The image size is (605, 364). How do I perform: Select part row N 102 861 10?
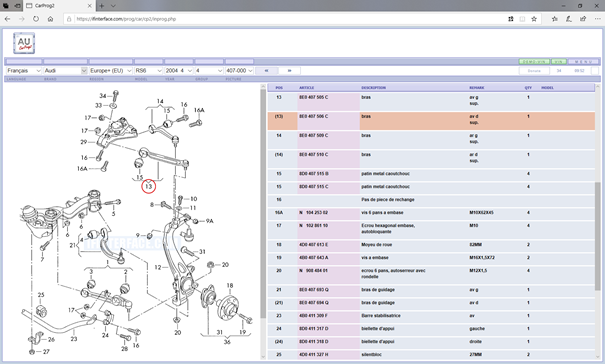(431, 229)
